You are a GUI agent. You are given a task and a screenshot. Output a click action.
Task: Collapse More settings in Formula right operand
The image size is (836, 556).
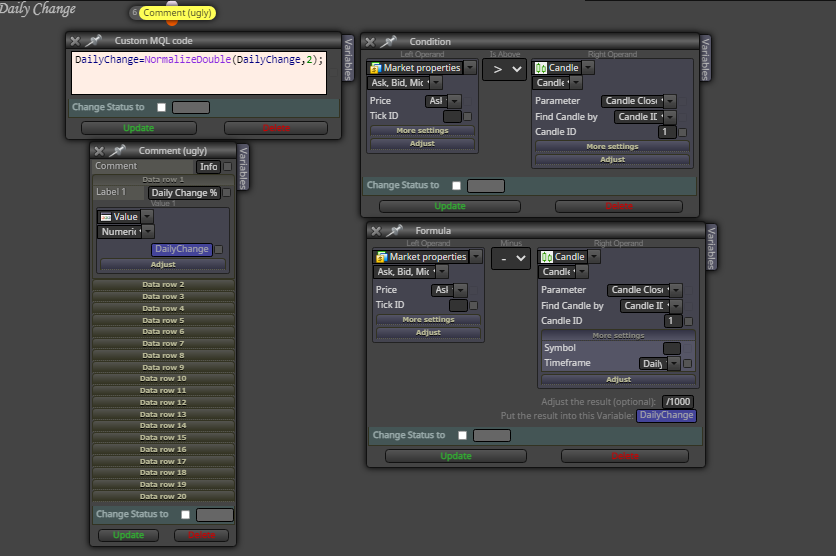click(618, 336)
